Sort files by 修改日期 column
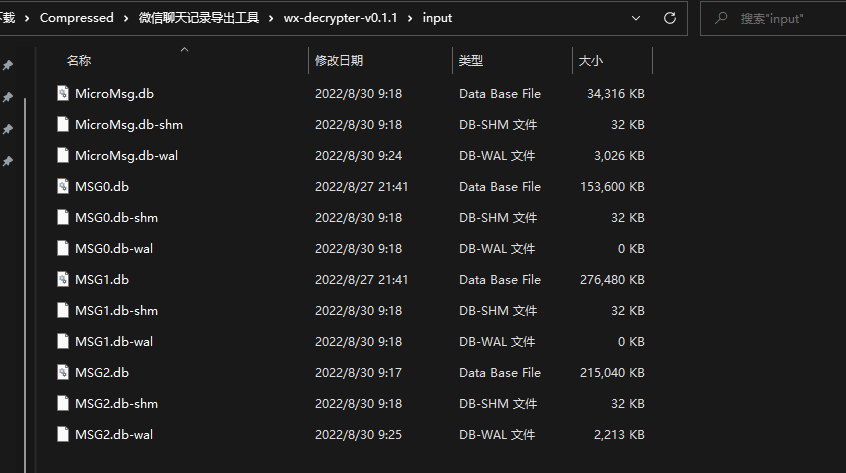Image resolution: width=846 pixels, height=473 pixels. (x=339, y=61)
